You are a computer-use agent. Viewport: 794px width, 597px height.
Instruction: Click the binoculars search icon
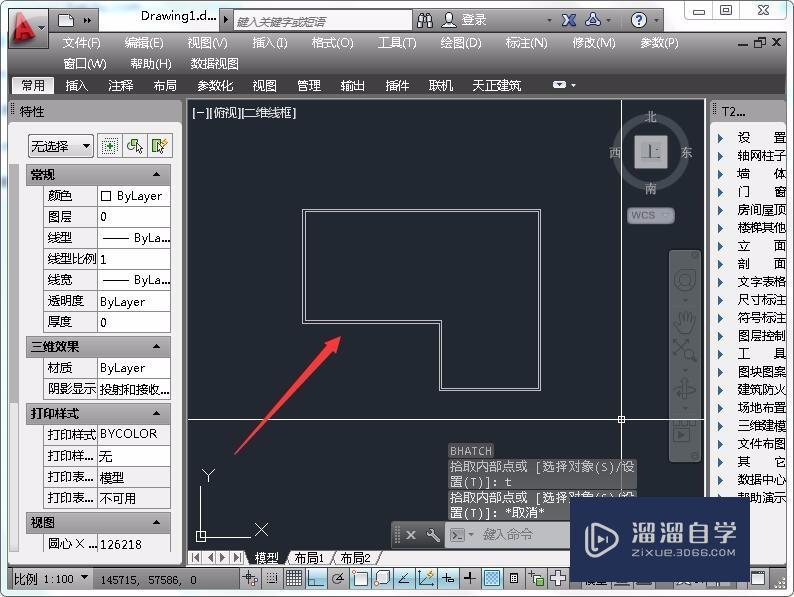424,20
